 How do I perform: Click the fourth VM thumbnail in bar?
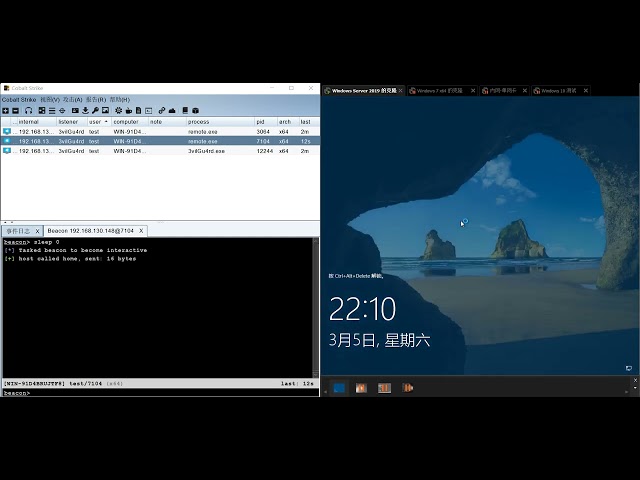coord(407,387)
